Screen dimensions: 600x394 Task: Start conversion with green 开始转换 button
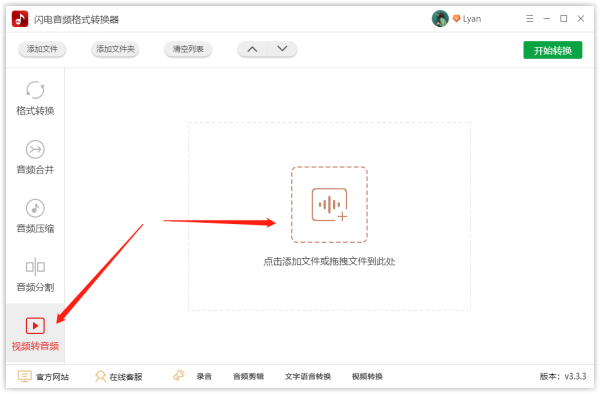click(x=553, y=50)
